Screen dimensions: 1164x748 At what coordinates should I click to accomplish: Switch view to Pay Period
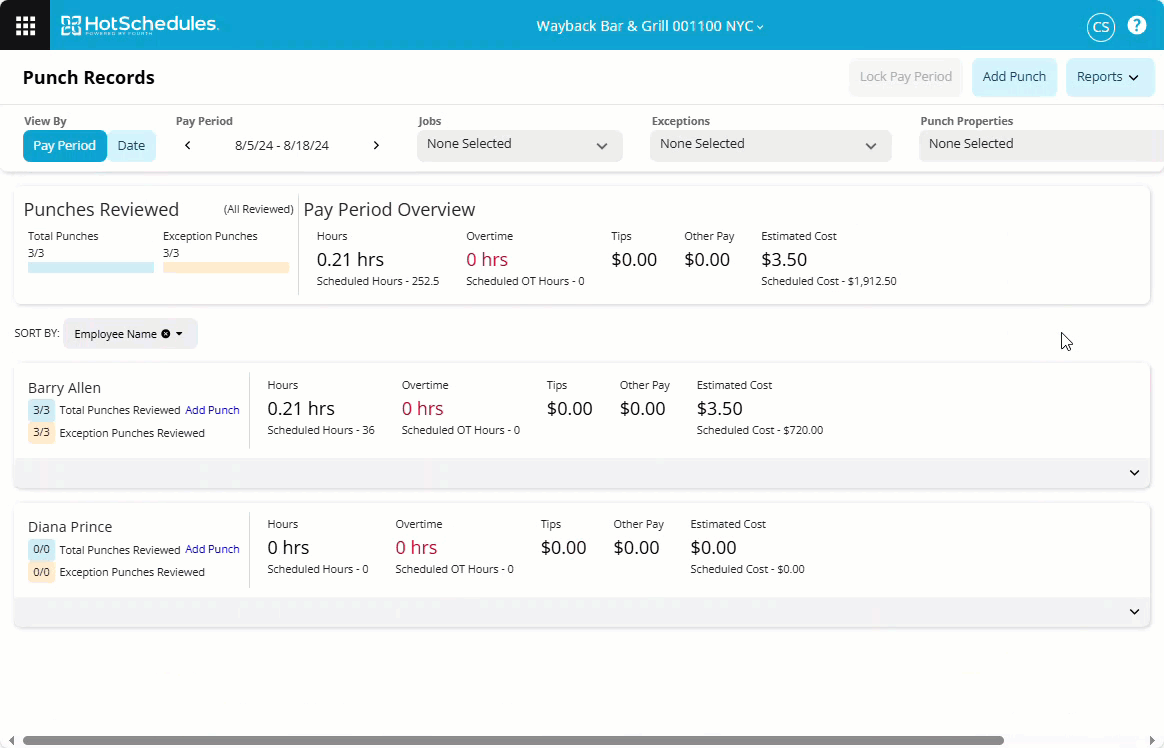64,146
